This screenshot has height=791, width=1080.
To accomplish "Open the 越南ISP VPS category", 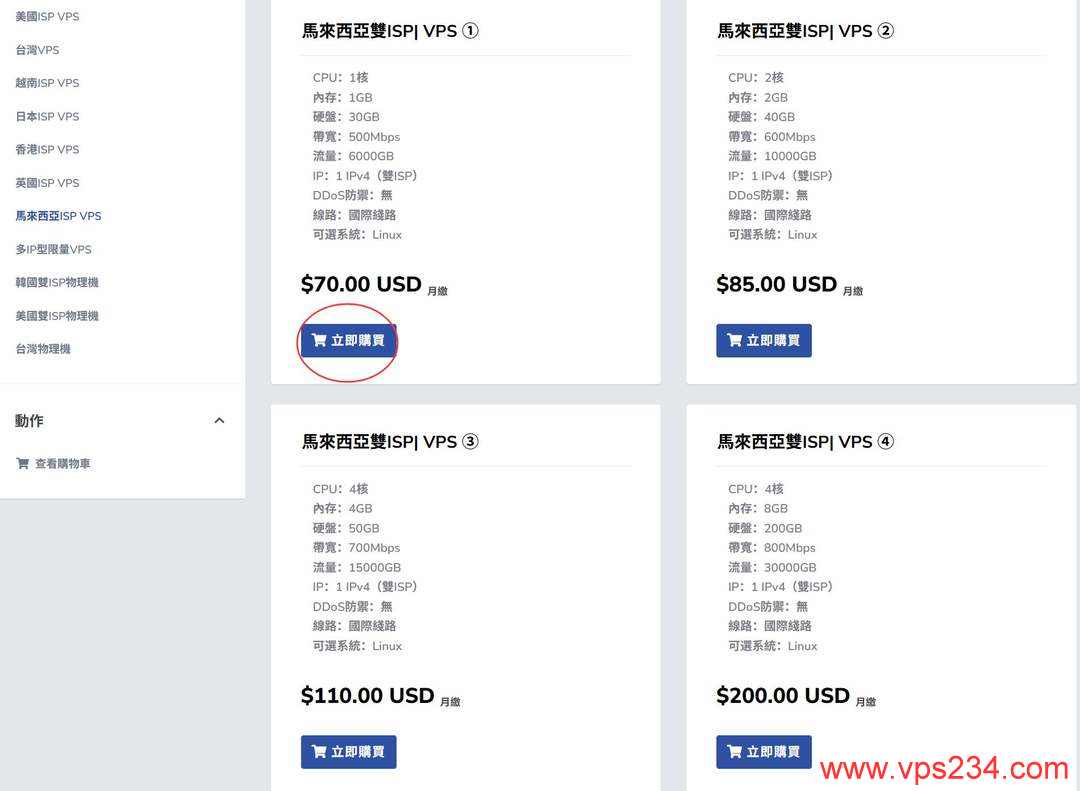I will coord(49,82).
